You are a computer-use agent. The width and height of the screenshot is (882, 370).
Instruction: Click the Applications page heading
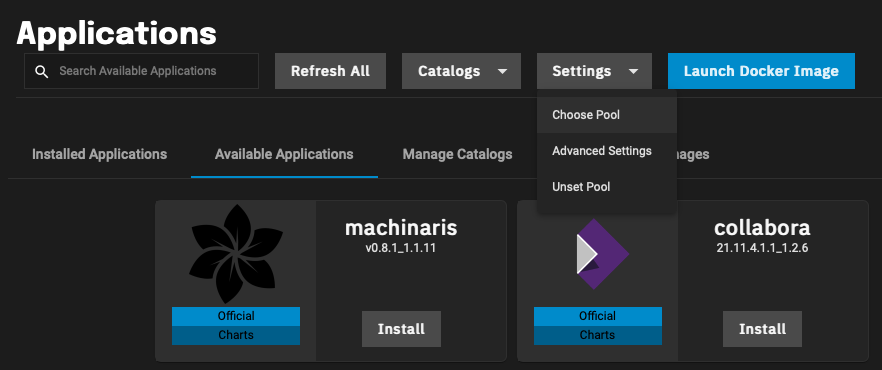pyautogui.click(x=116, y=34)
